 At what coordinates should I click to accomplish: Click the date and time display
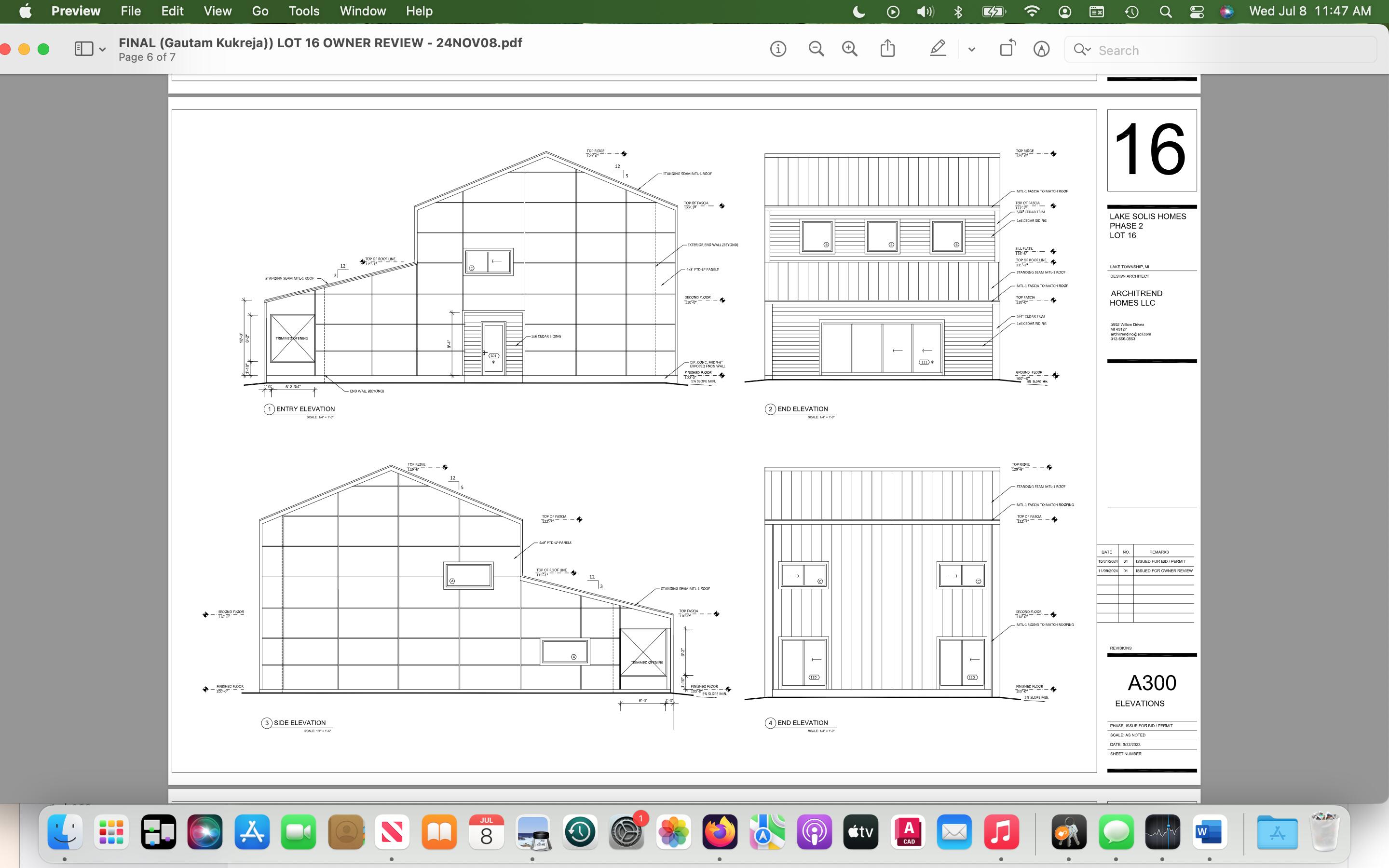coord(1310,11)
